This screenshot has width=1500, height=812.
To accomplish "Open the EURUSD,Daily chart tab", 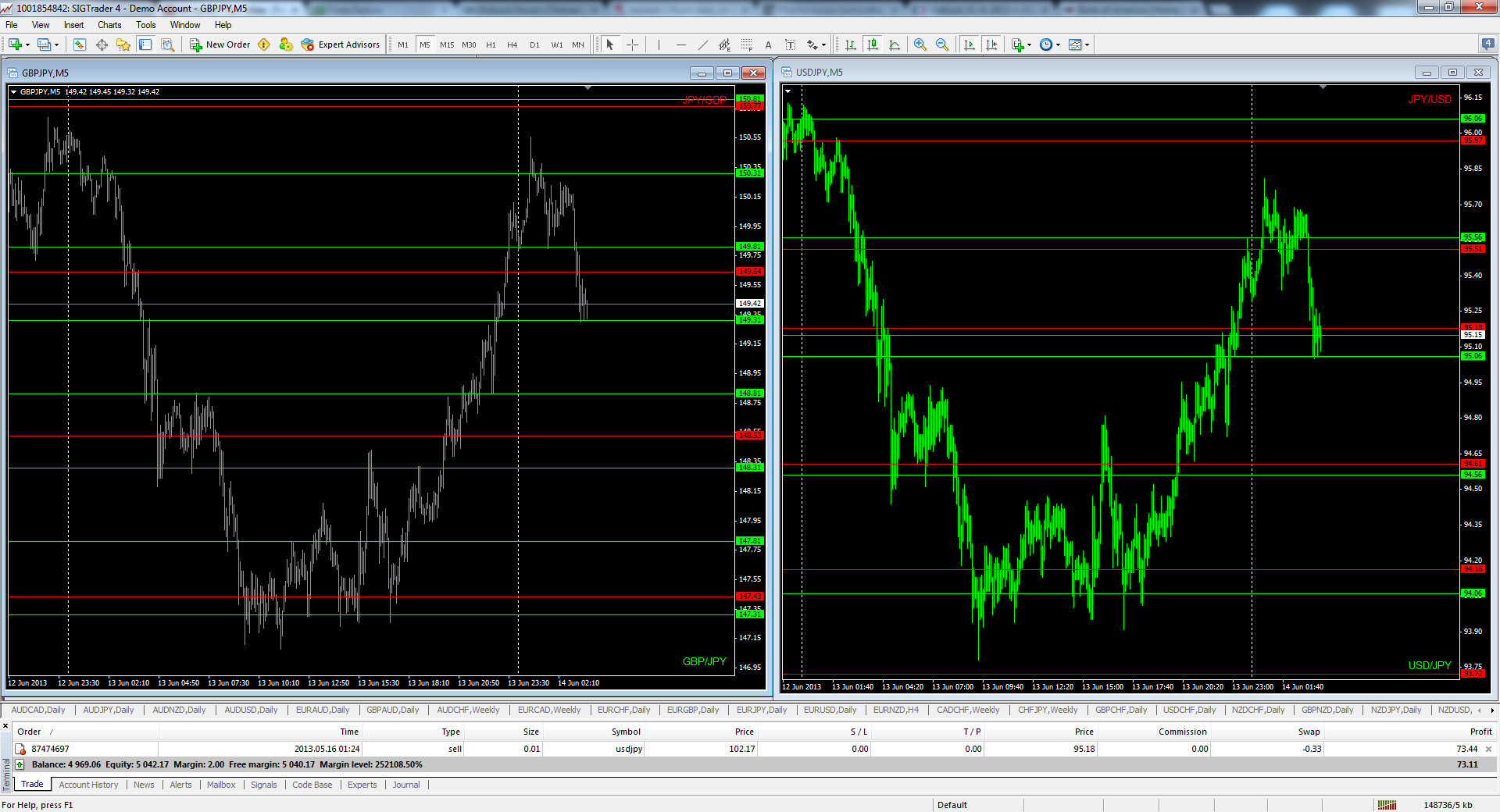I will tap(830, 710).
